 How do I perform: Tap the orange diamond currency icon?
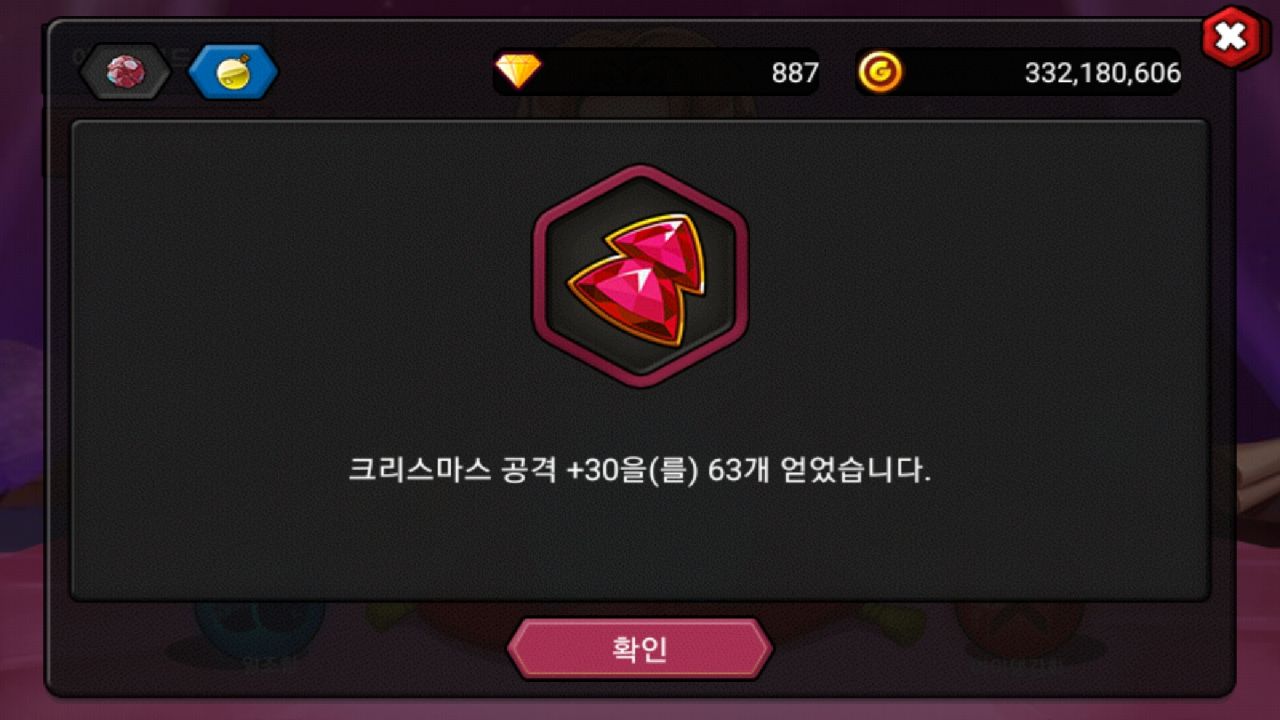[x=518, y=71]
